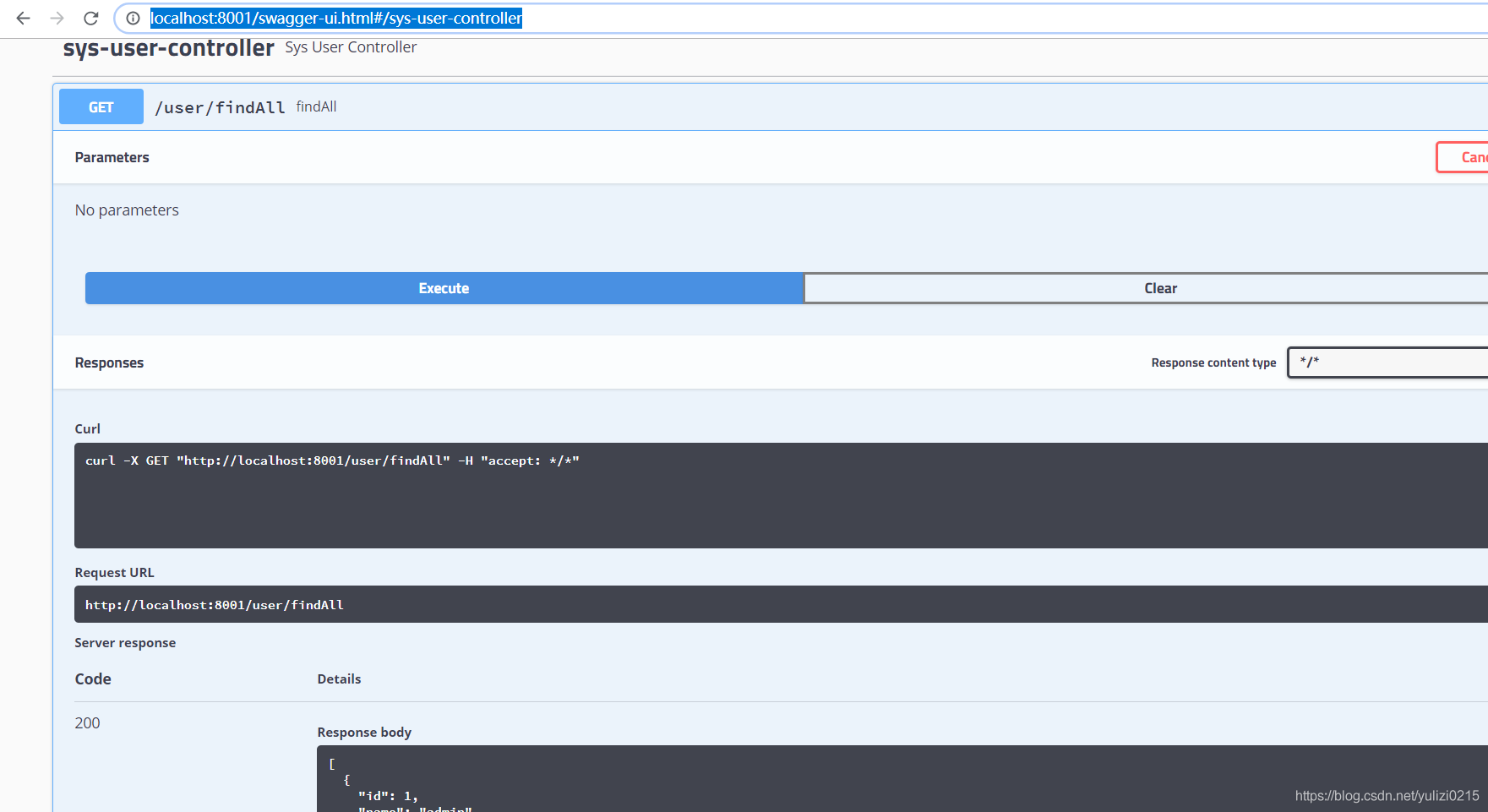Open site information icon in address bar

click(x=133, y=18)
